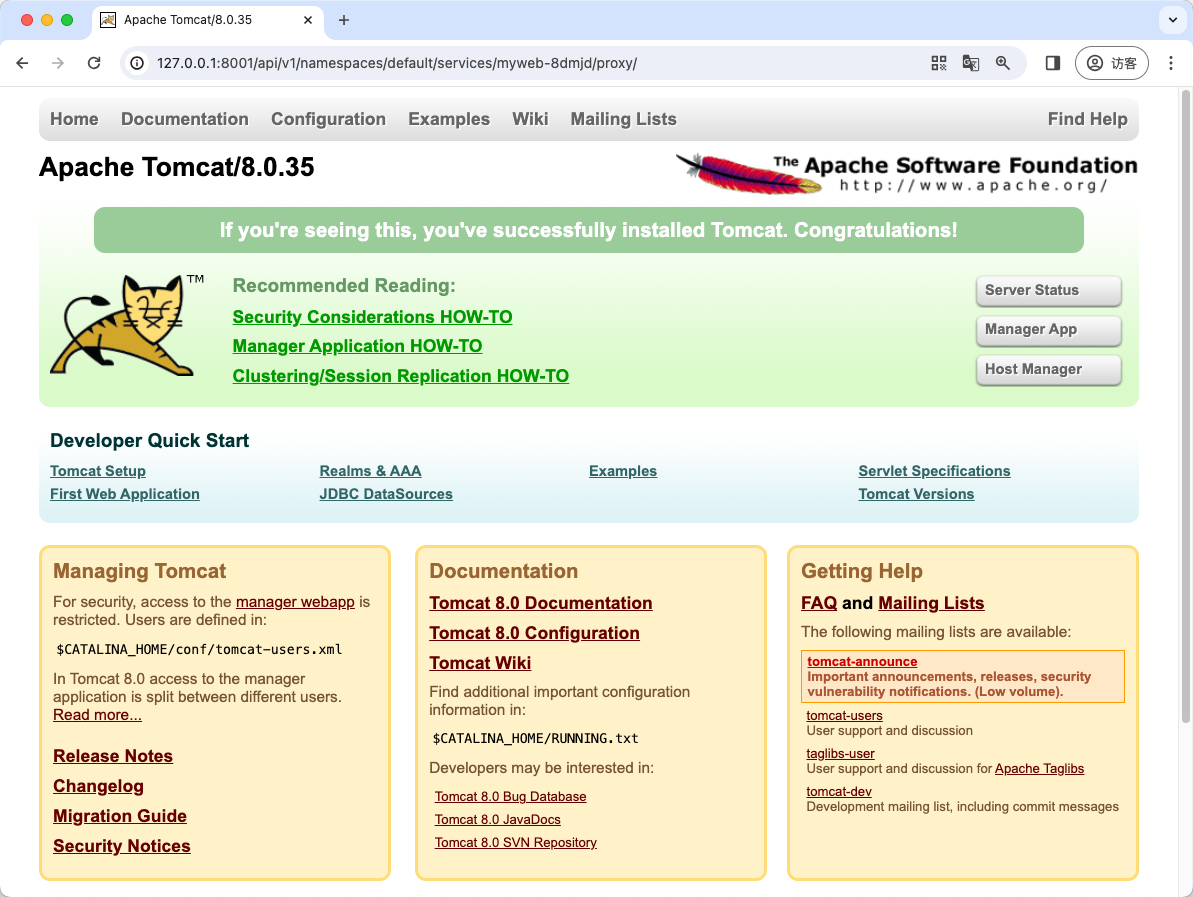The image size is (1193, 897).
Task: Open the site information icon in address bar
Action: [137, 63]
